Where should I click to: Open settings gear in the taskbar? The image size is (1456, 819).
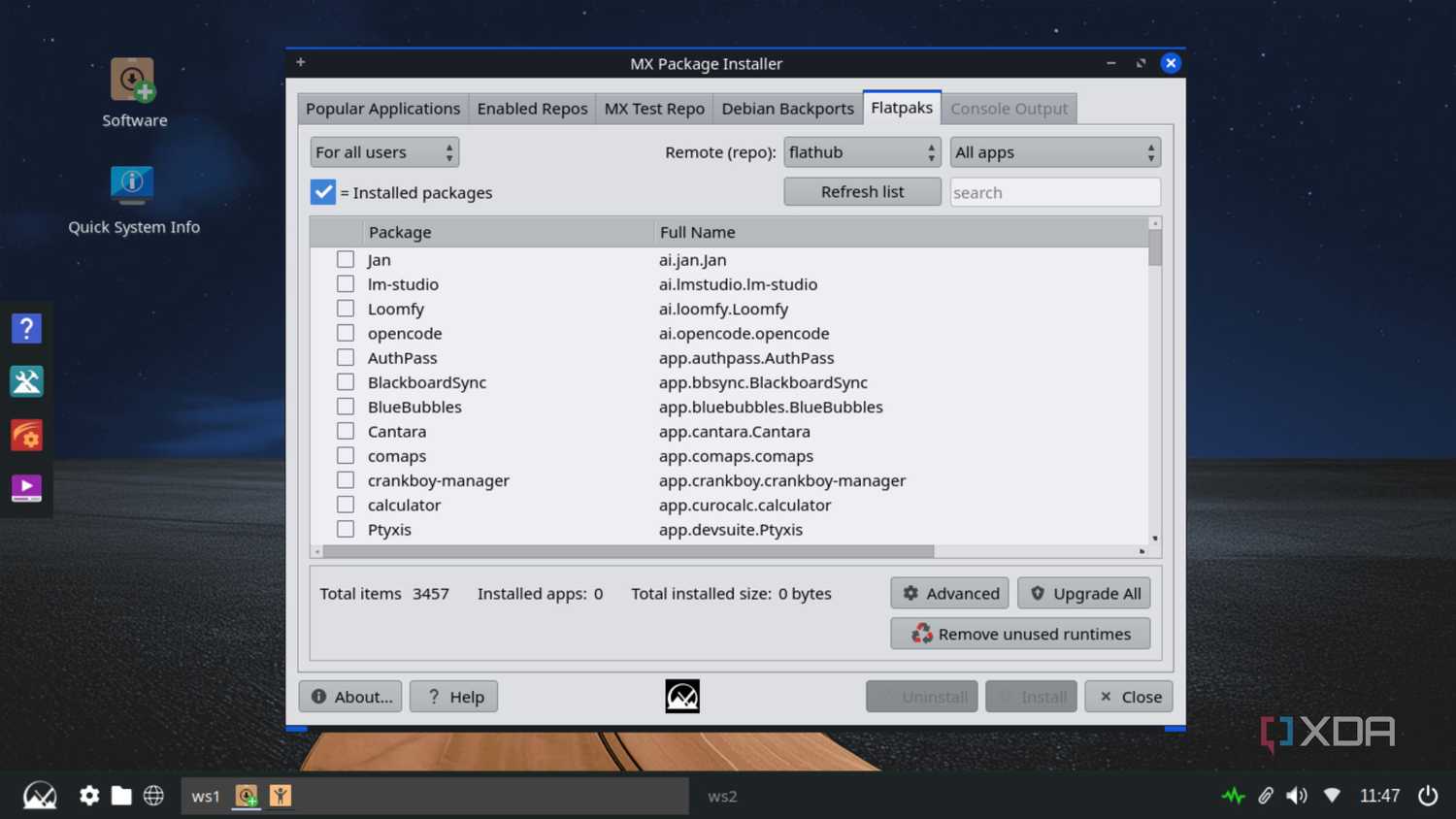pos(89,796)
